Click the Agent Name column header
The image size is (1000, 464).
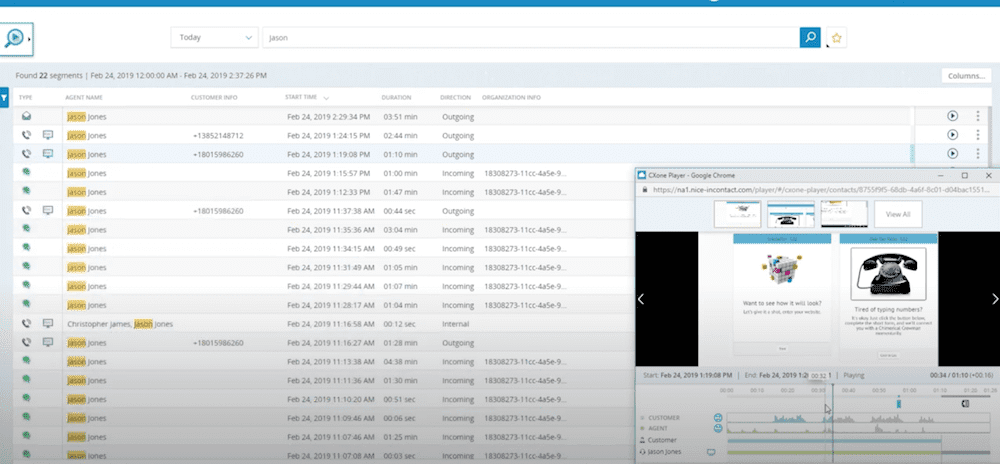[x=84, y=98]
